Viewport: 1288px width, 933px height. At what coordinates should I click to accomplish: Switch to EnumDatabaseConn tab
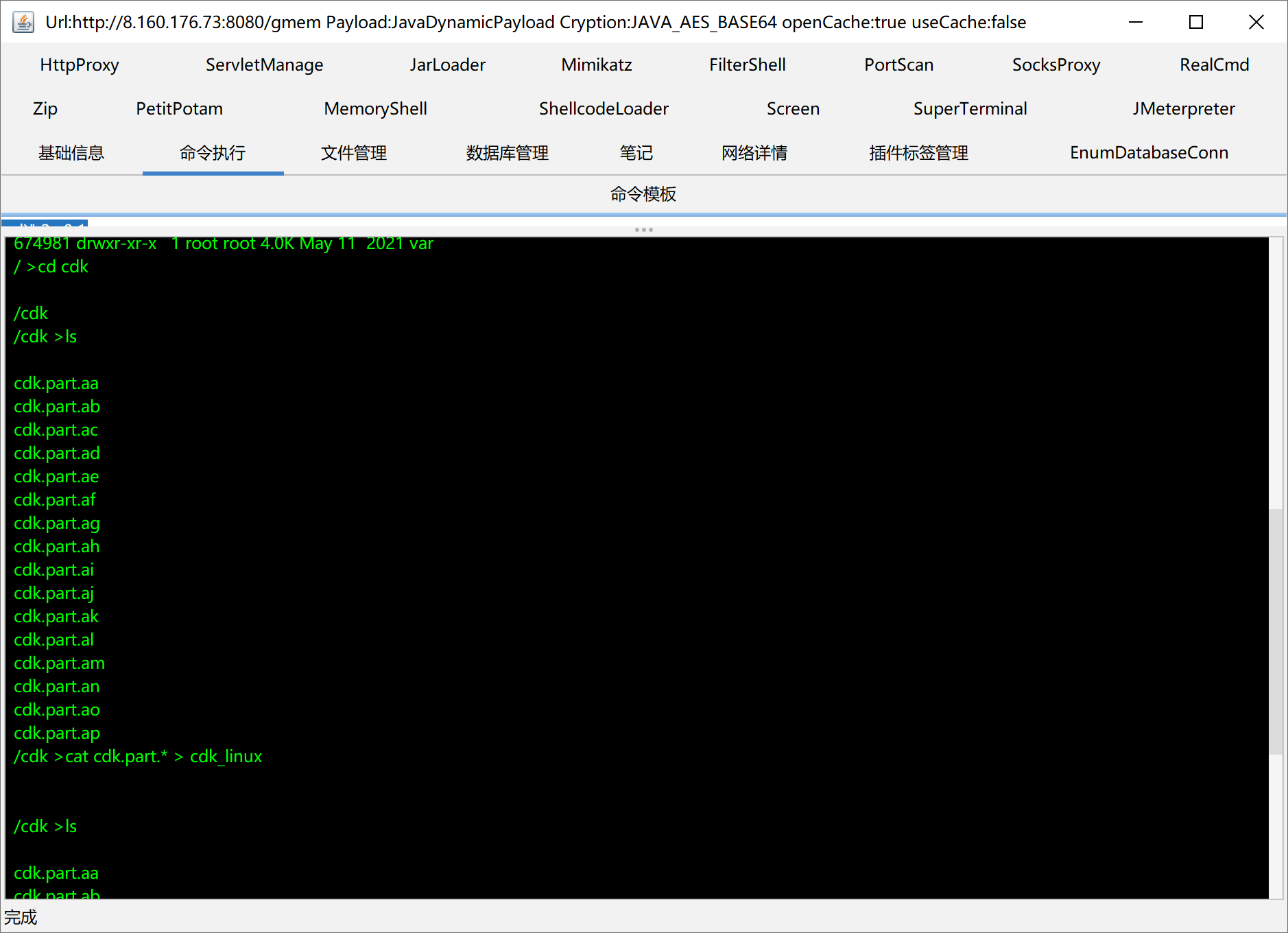pyautogui.click(x=1149, y=153)
